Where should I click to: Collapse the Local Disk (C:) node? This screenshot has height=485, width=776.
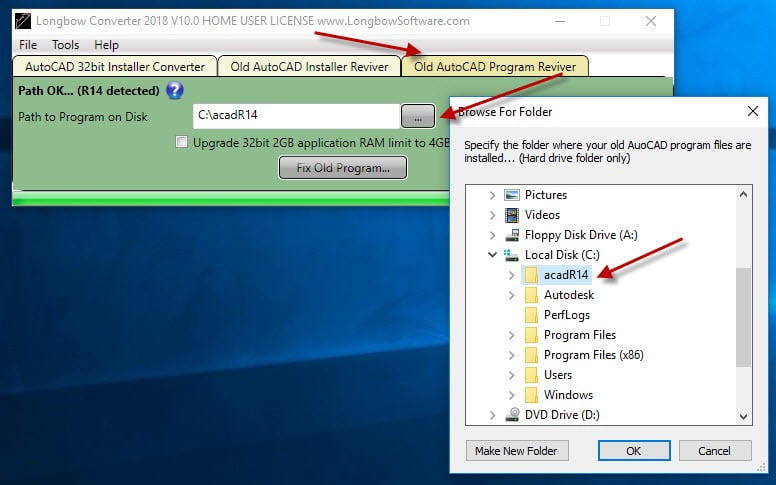point(492,255)
